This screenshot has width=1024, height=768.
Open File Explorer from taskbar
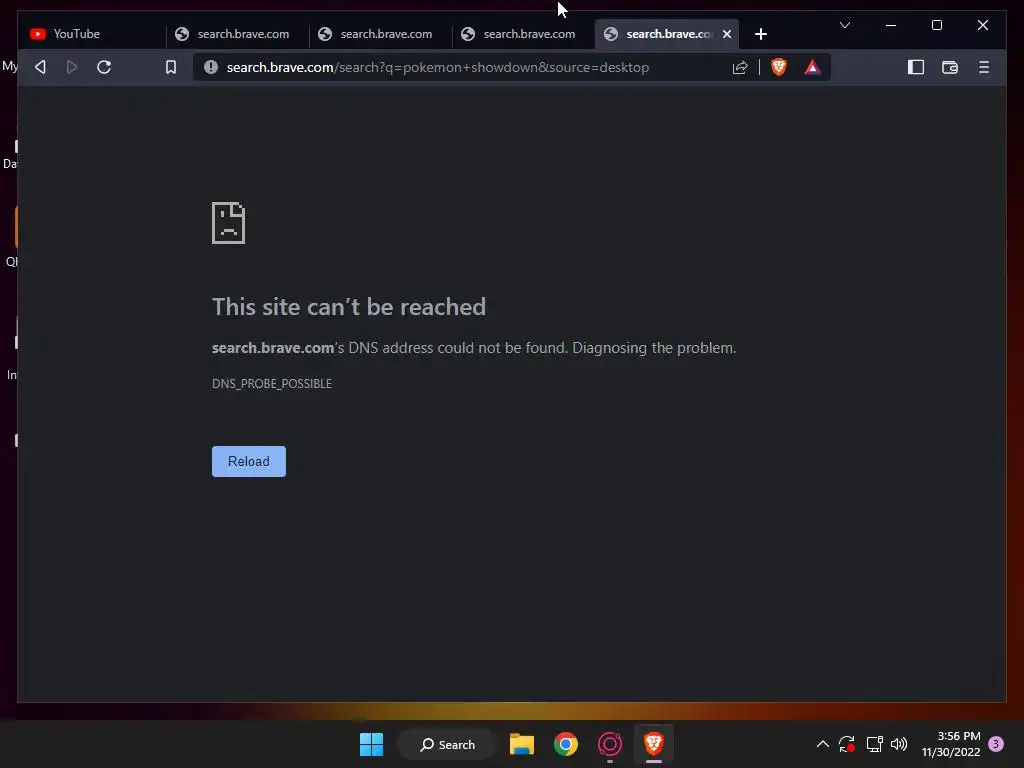pyautogui.click(x=522, y=744)
